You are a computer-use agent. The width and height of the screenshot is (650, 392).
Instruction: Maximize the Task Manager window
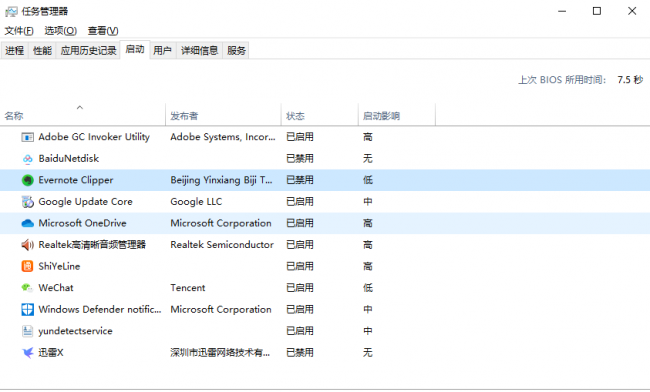click(597, 11)
